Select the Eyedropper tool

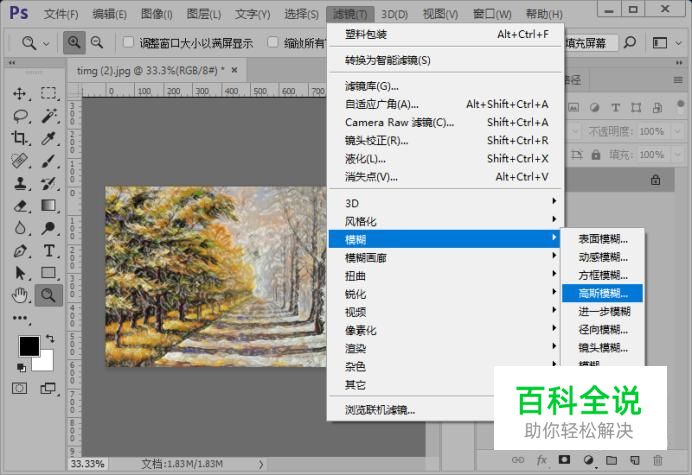click(49, 138)
